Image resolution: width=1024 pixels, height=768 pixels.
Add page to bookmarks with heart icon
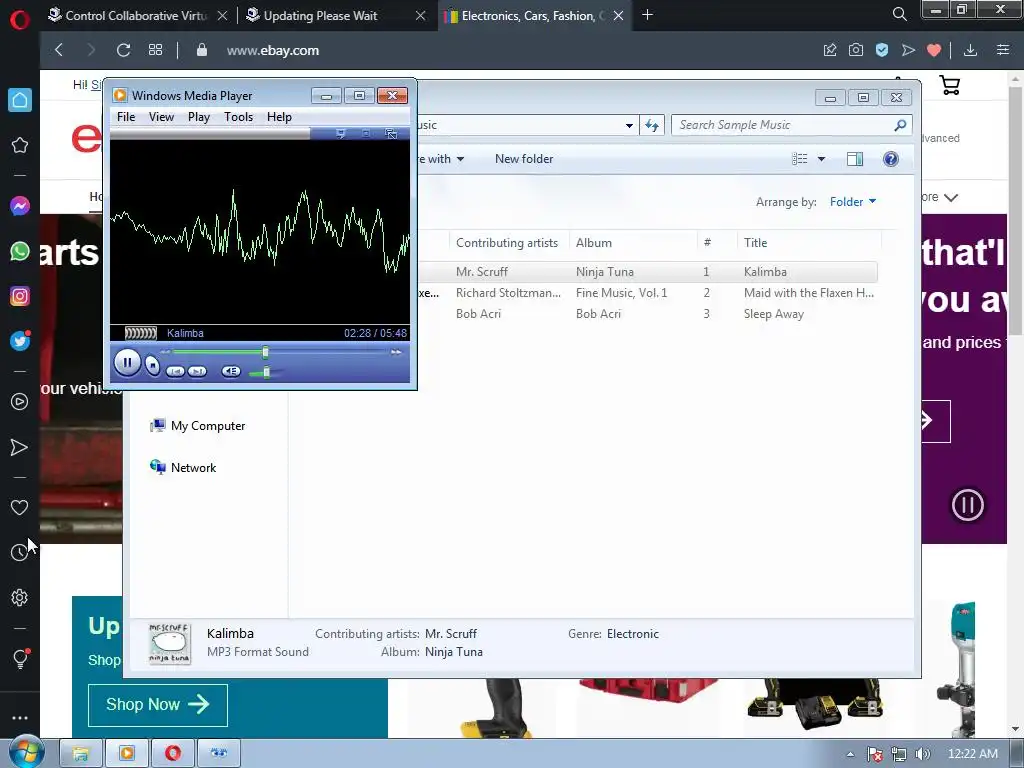pos(934,50)
